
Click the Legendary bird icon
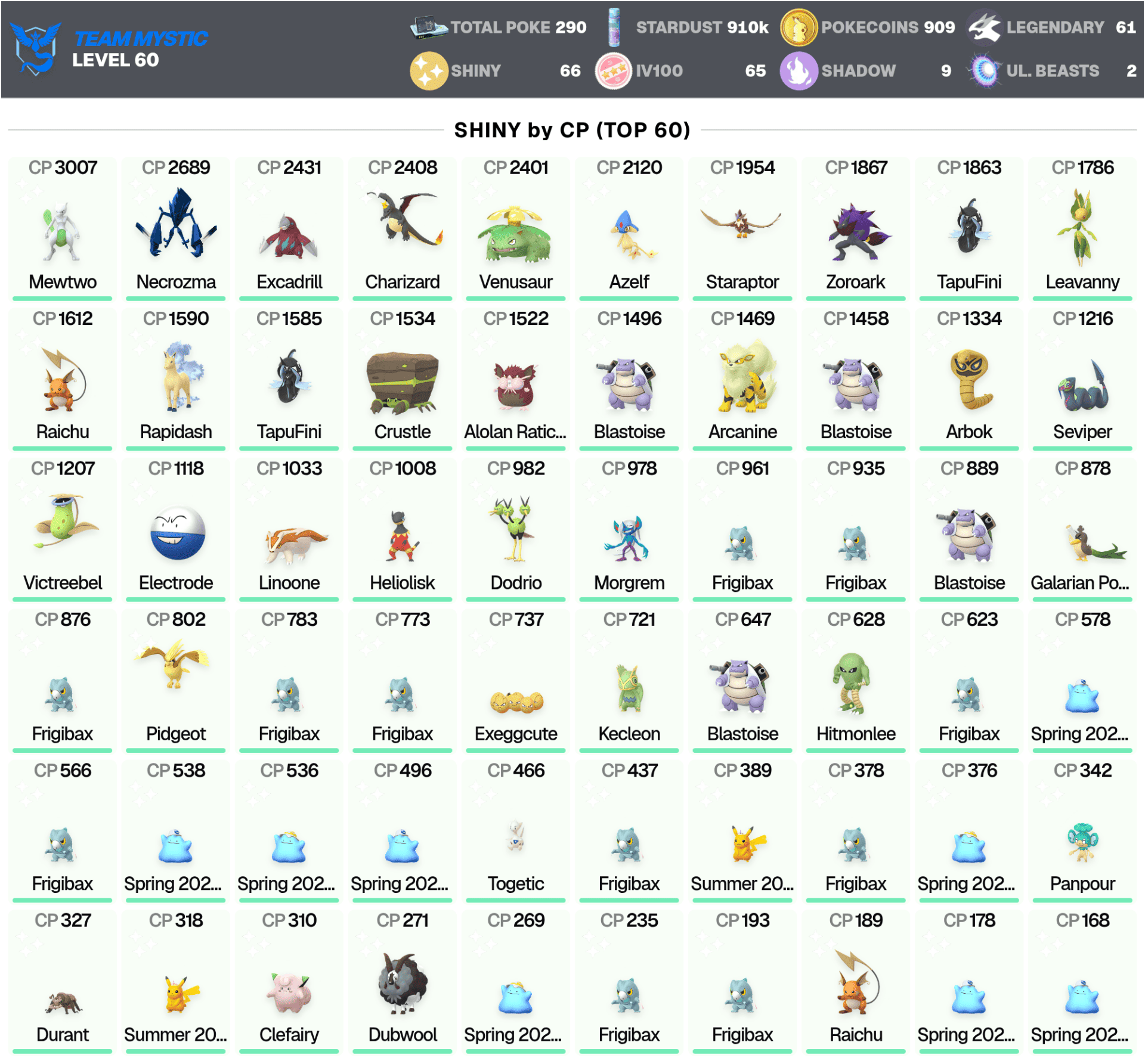(984, 27)
